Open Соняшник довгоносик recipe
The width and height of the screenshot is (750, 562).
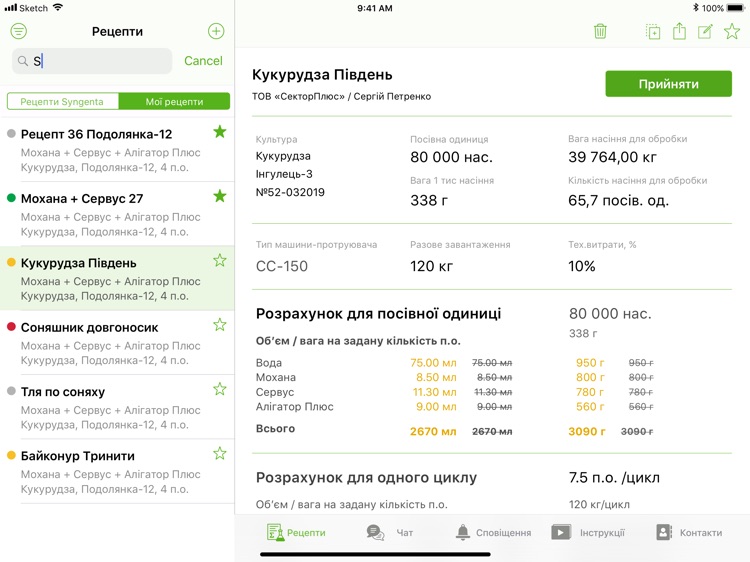click(117, 343)
